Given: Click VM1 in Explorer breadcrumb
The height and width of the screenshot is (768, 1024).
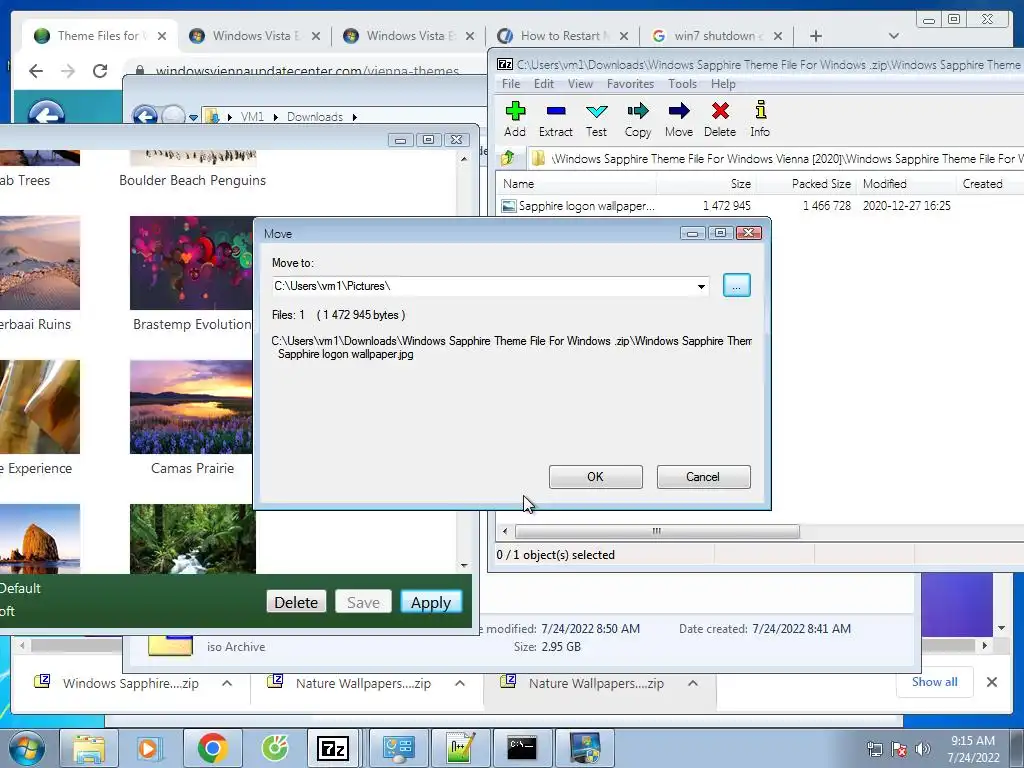Looking at the screenshot, I should pos(252,117).
